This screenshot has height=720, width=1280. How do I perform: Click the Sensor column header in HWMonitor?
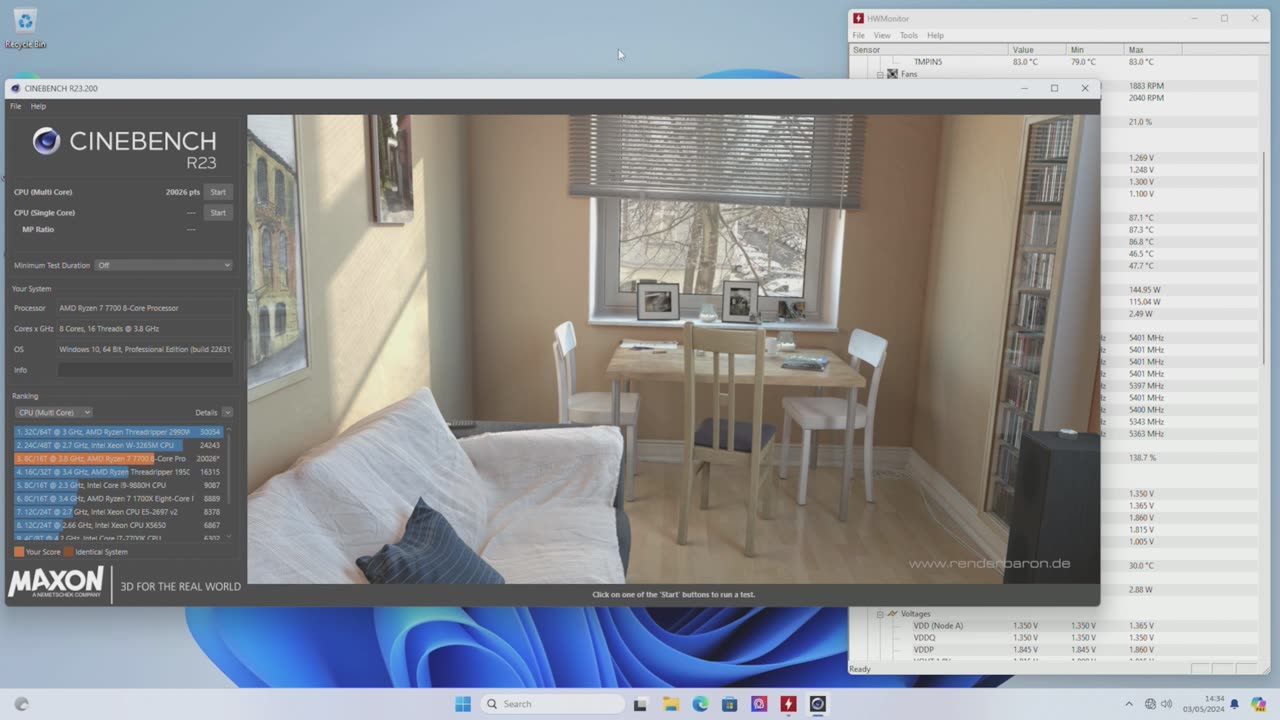(x=928, y=49)
